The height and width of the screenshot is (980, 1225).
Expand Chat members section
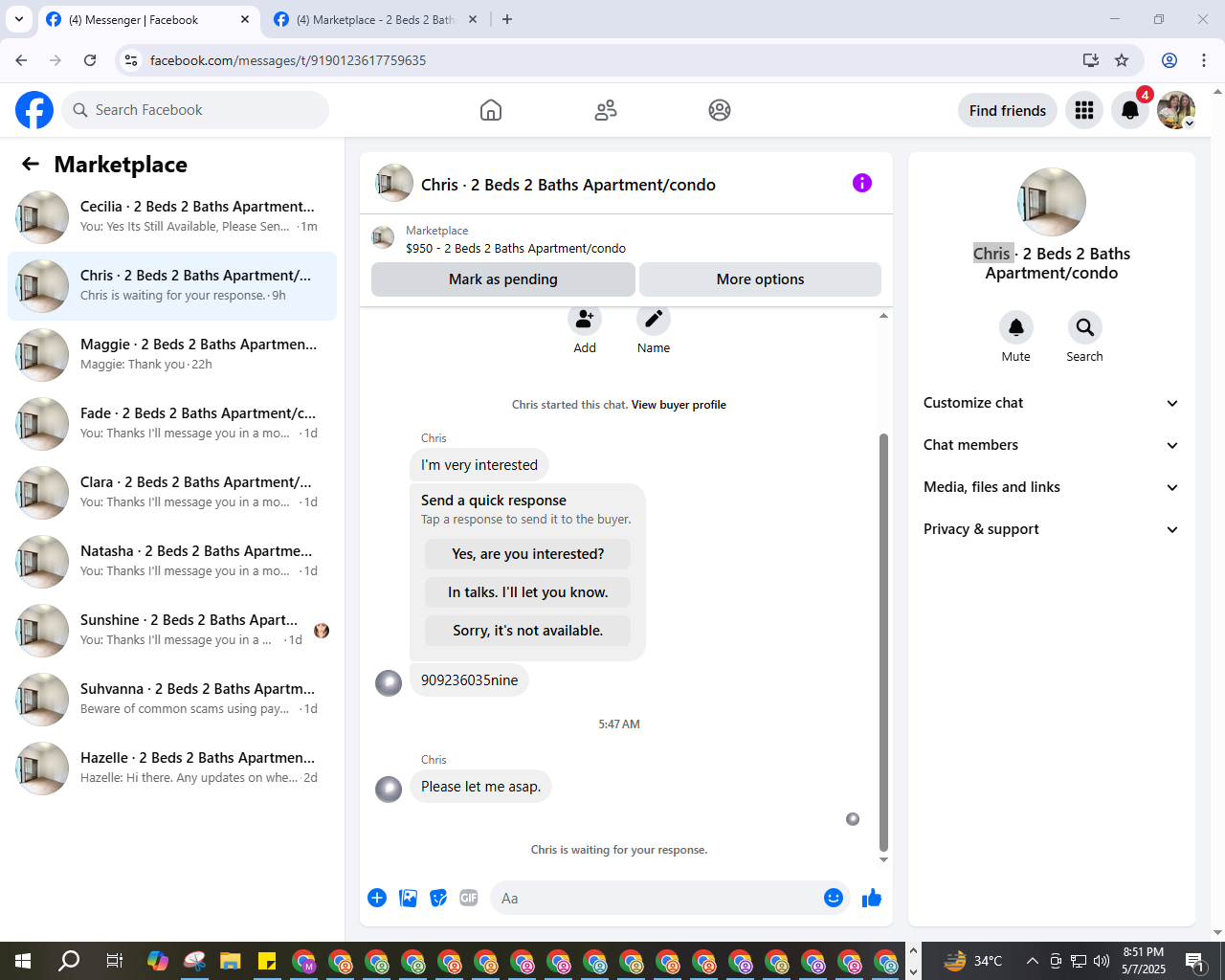pos(1052,445)
